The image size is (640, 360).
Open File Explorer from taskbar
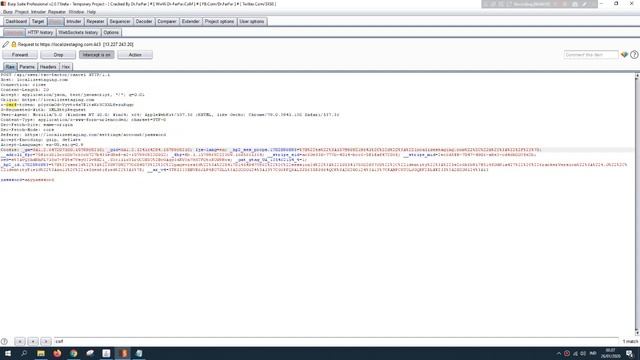point(41,353)
